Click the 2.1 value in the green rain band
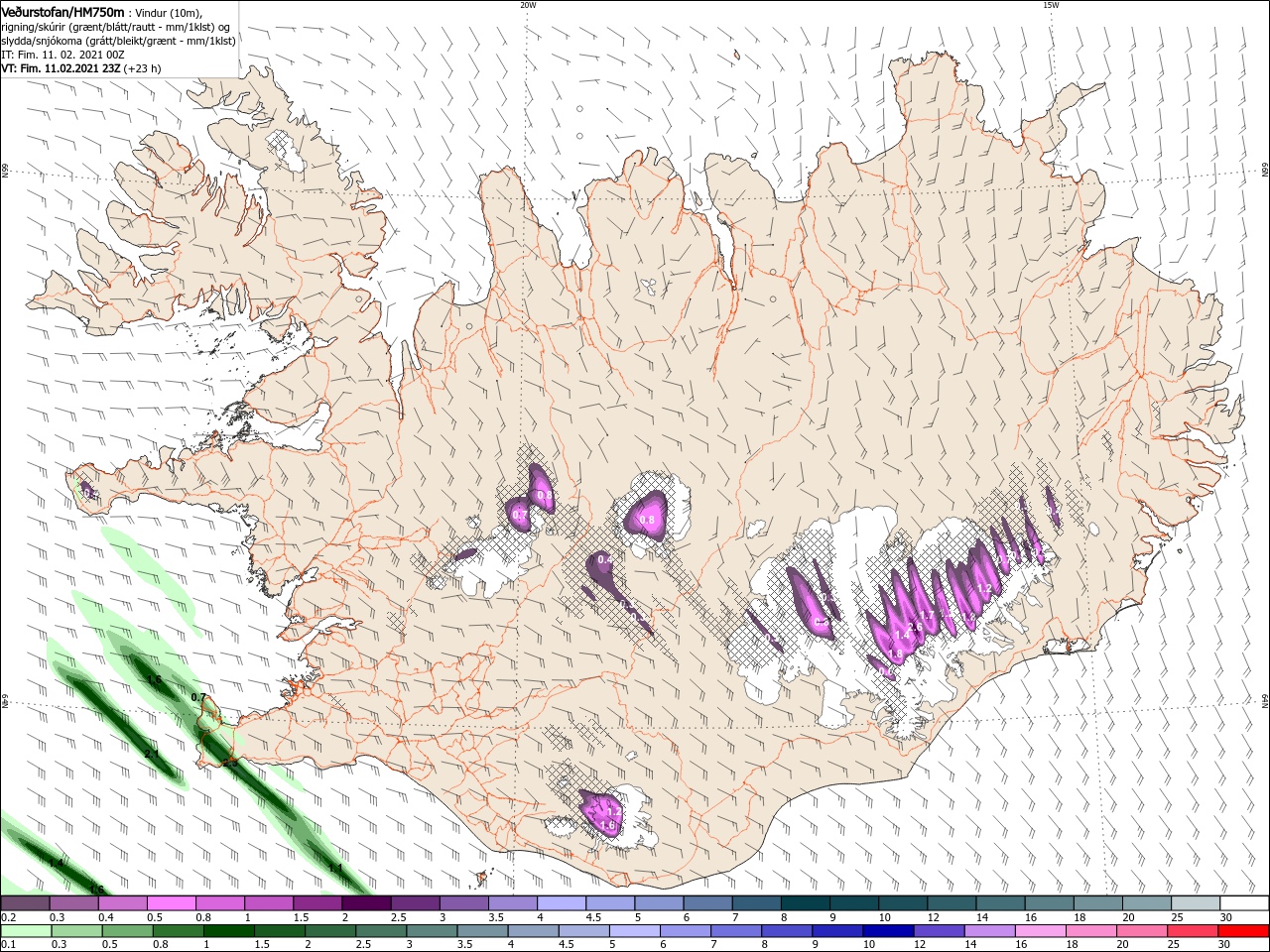 152,755
